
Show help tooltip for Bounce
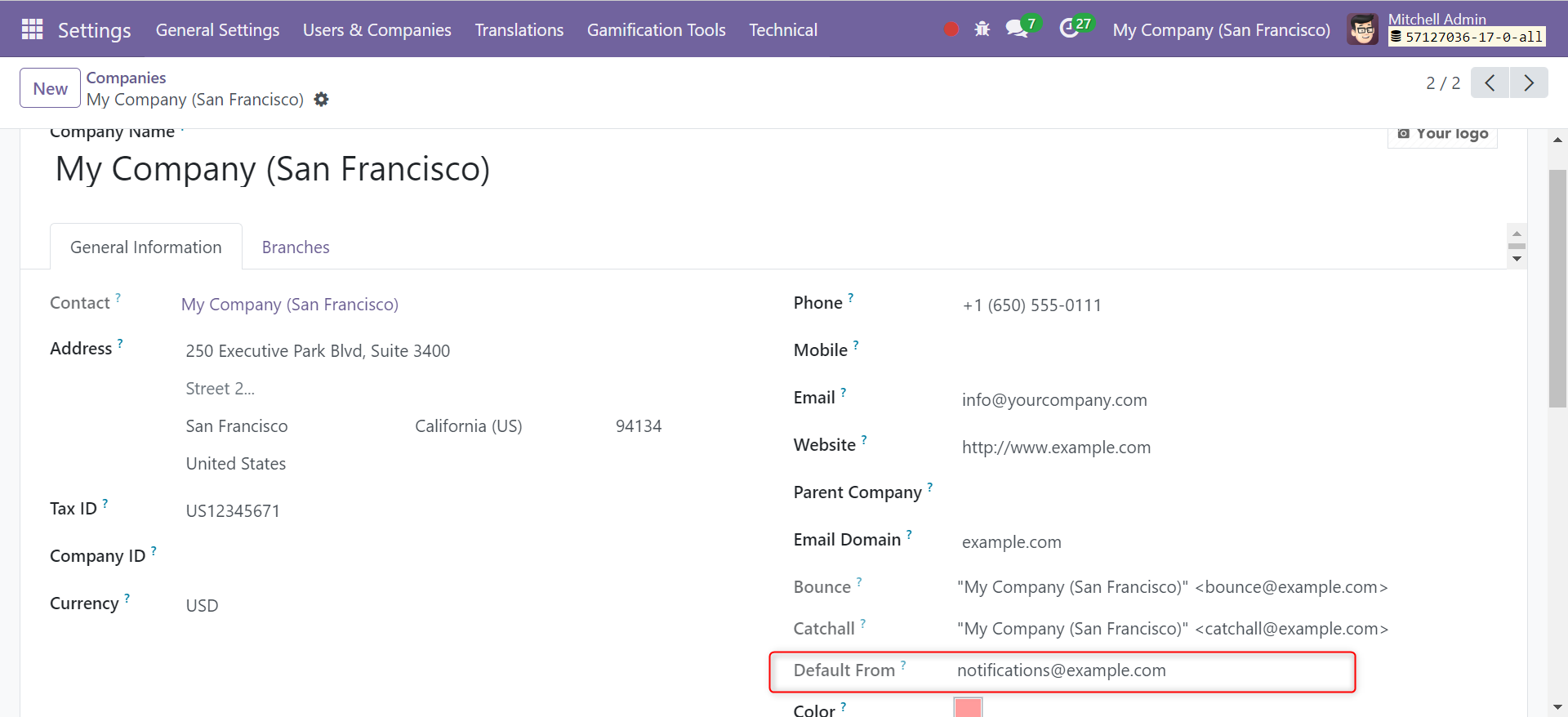coord(859,582)
